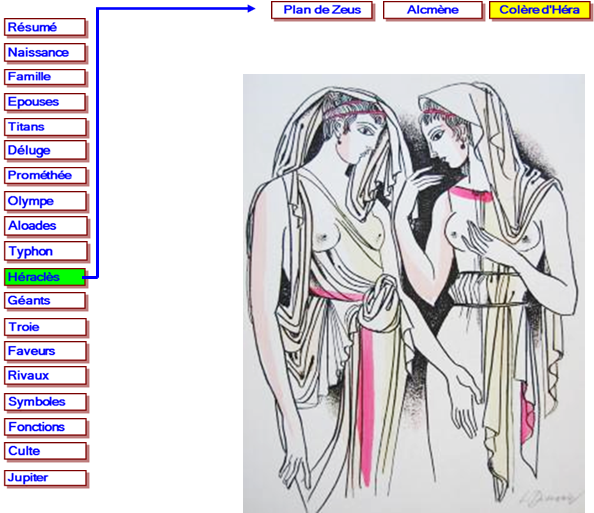Screen dimensions: 594x513
Task: Open the Résumé section
Action: pos(45,27)
